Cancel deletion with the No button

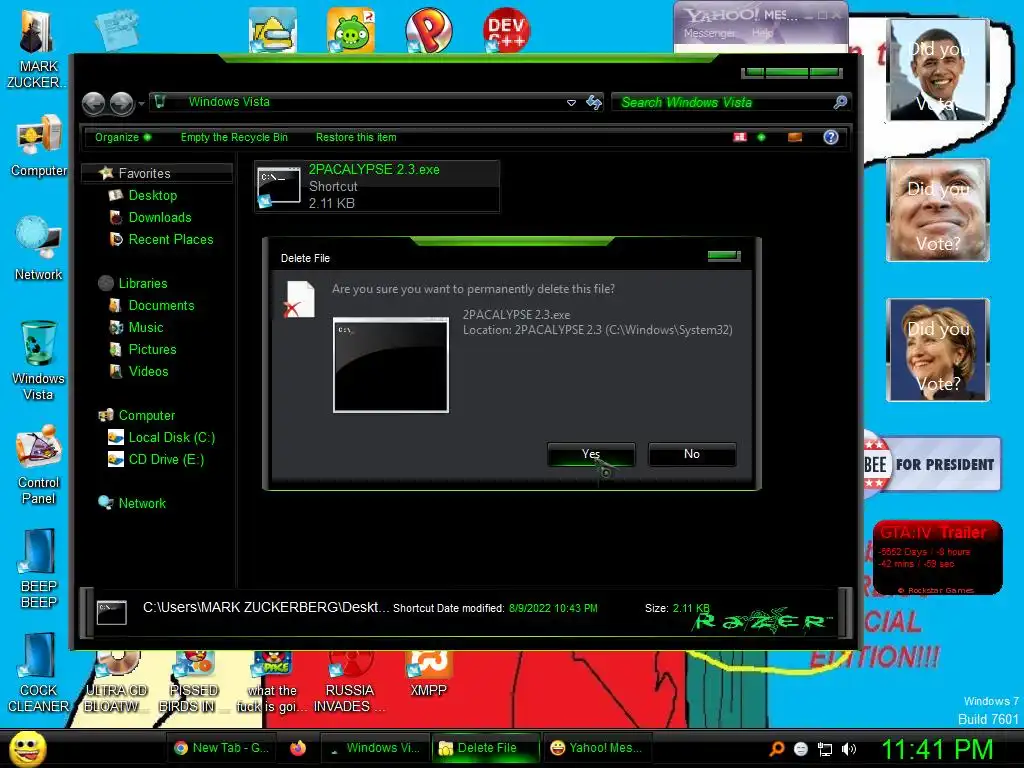692,455
